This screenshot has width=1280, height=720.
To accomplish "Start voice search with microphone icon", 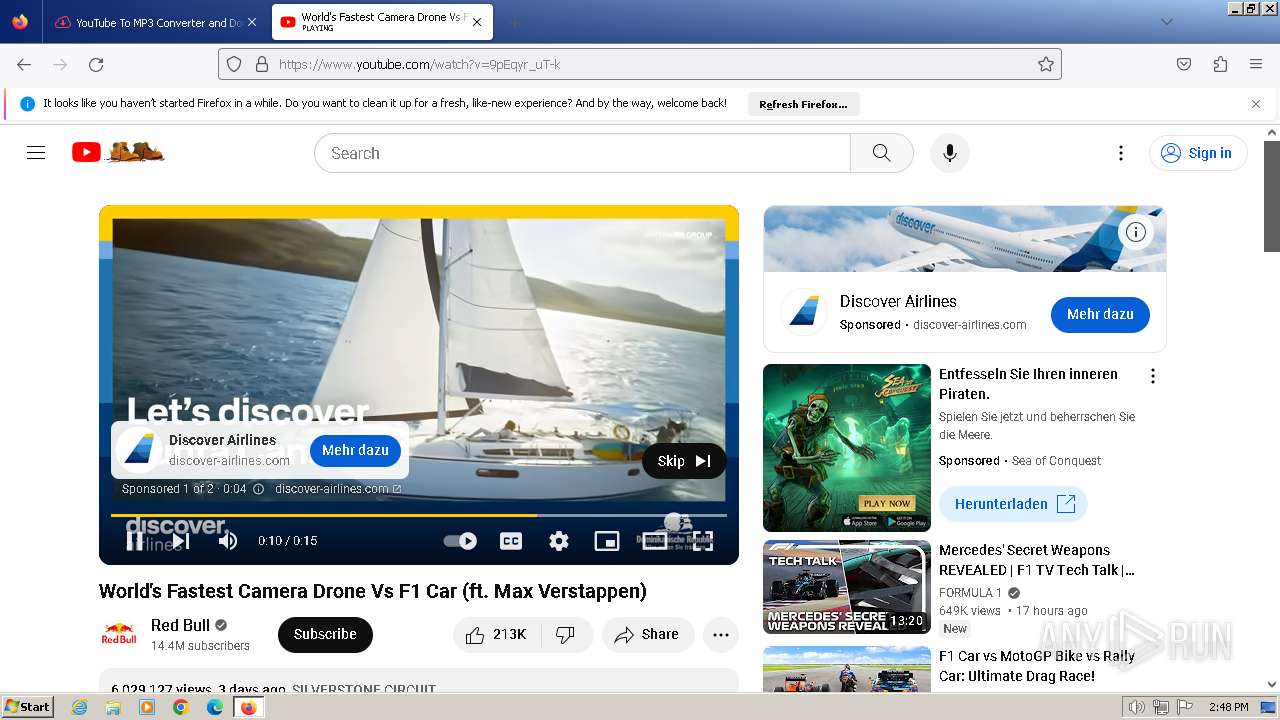I will (x=950, y=153).
